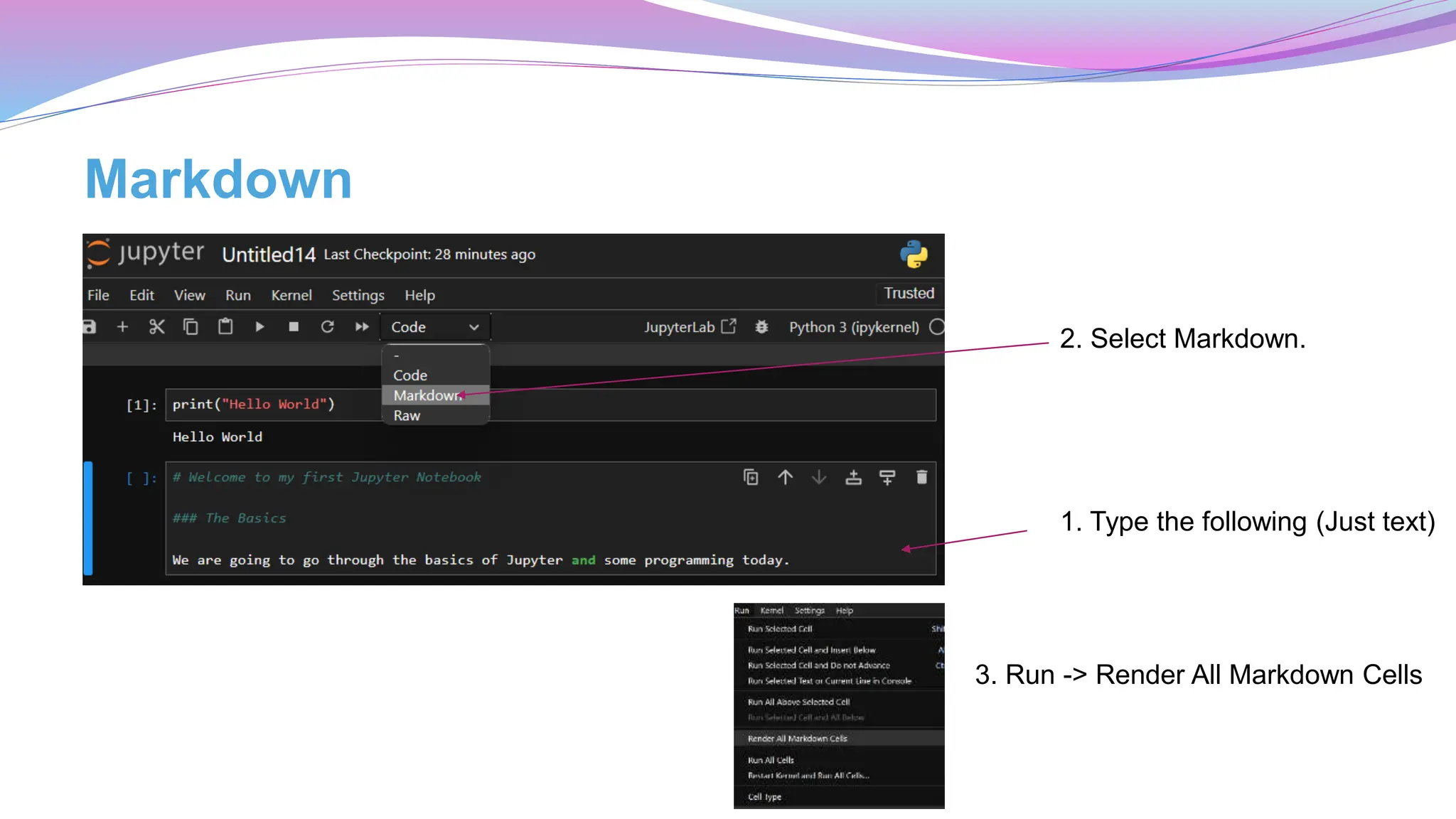
Task: Duplicate the active cell with its copy icon
Action: 751,477
